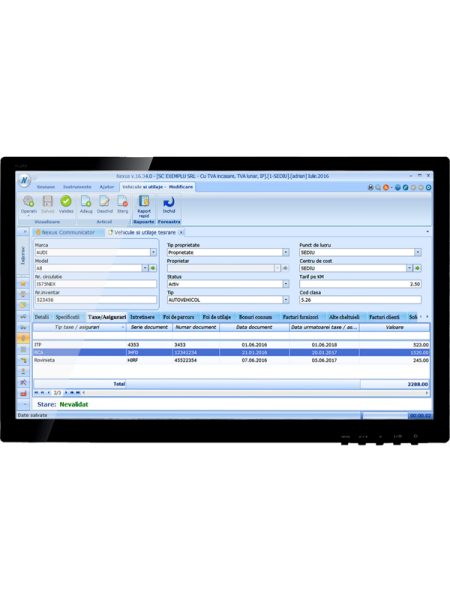Open the Tip AUTOVEHICOL dropdown
Image resolution: width=450 pixels, height=600 pixels.
pyautogui.click(x=286, y=300)
